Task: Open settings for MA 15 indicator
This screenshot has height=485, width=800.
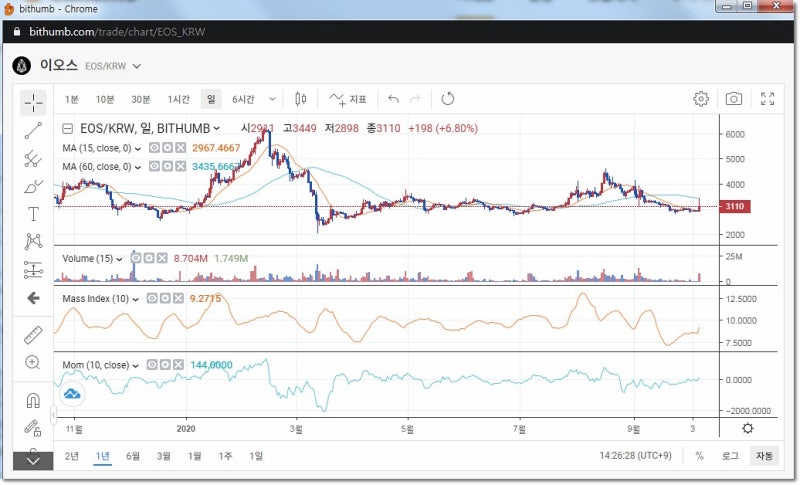Action: click(x=167, y=148)
